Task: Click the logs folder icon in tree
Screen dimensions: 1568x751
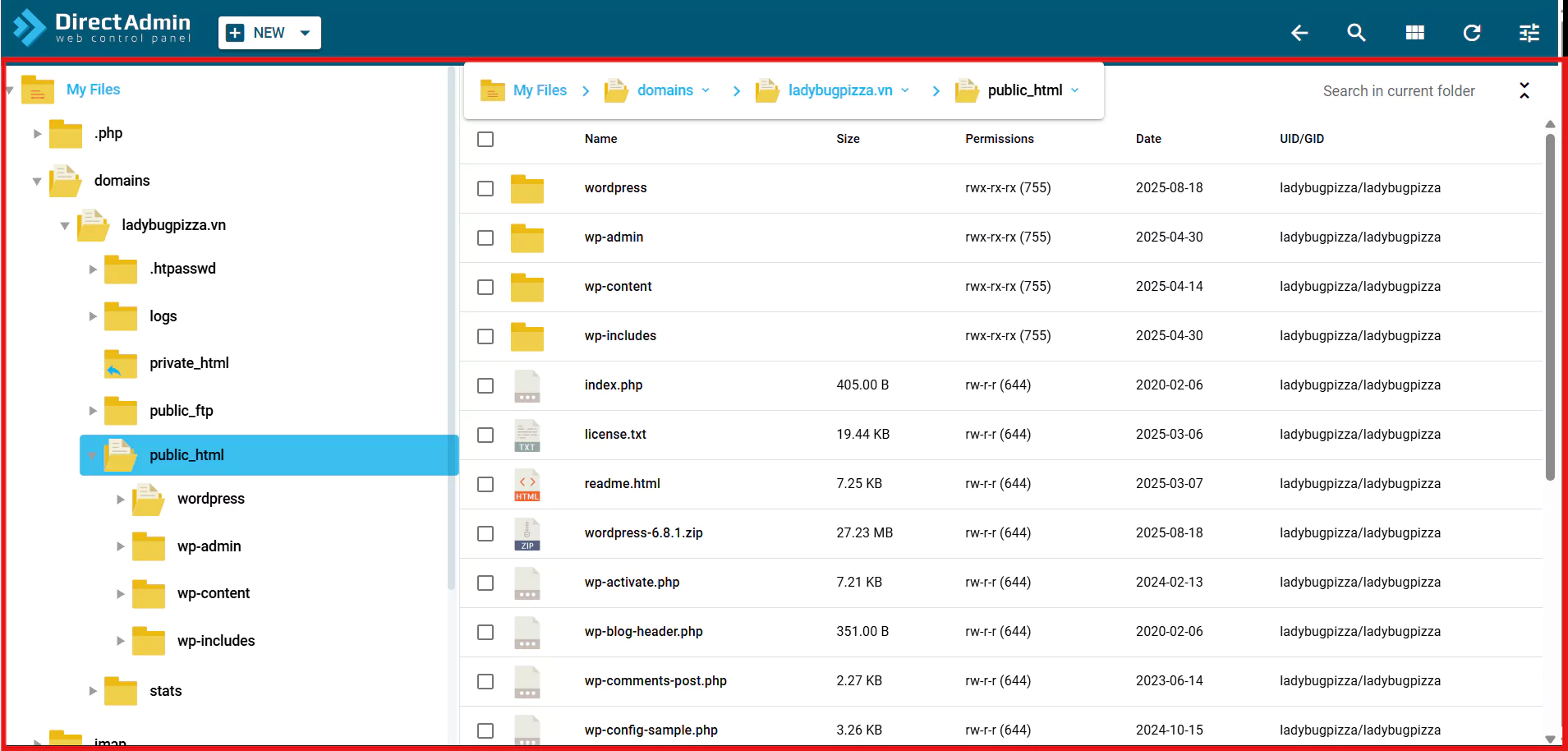Action: click(x=121, y=316)
